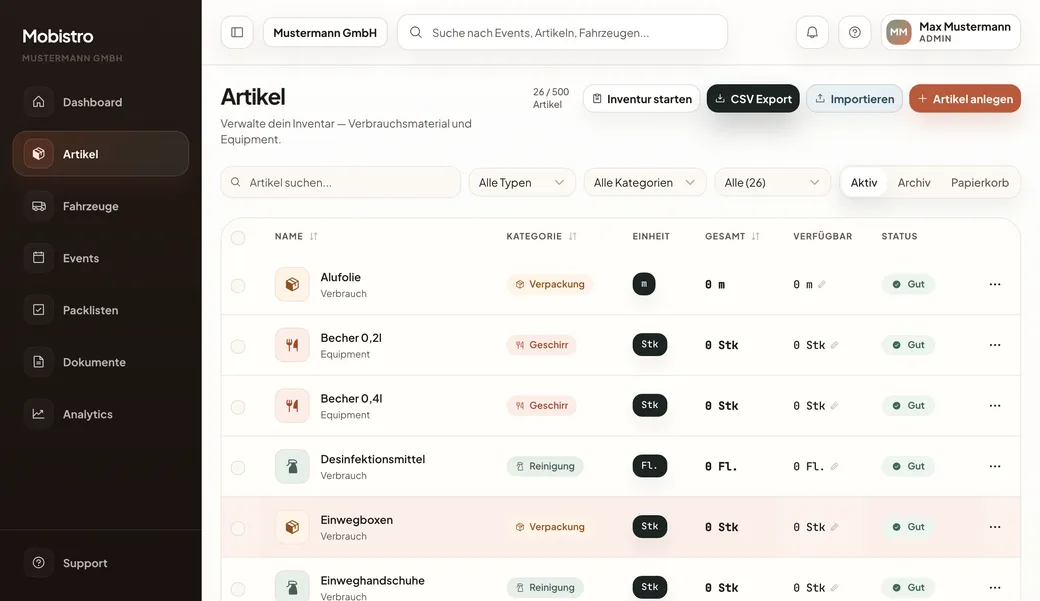Click the Einwegboxen package icon
Screen dimensions: 1040x601
pos(292,527)
